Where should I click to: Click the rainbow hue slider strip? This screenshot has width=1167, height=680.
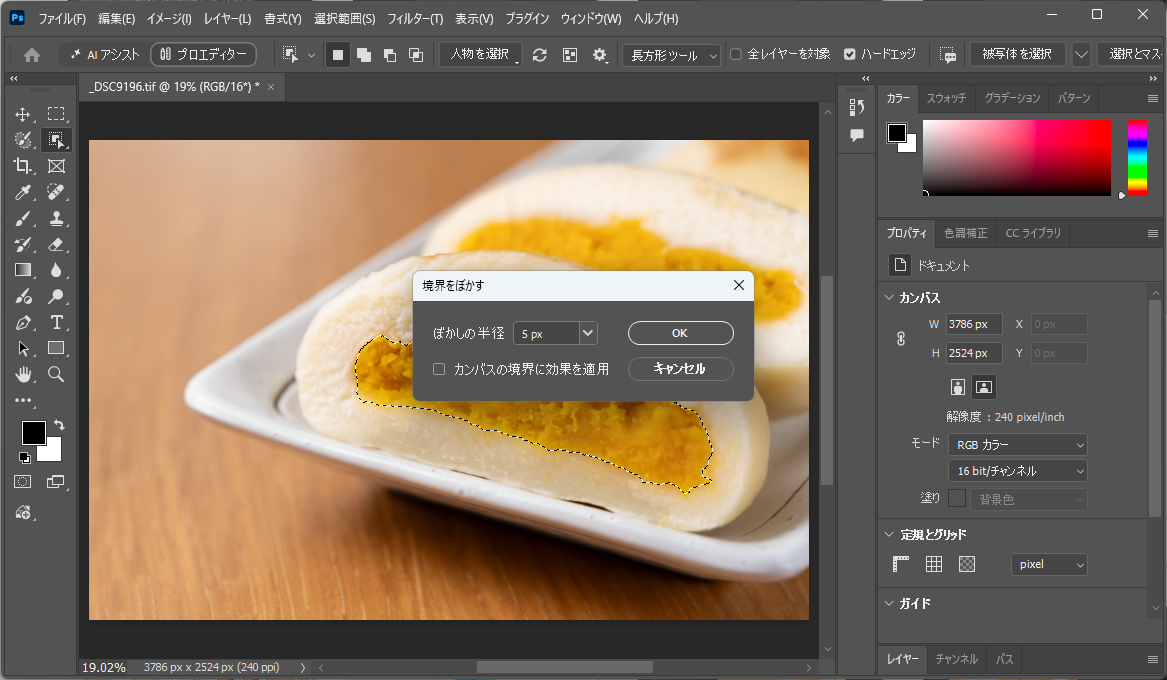coord(1136,158)
